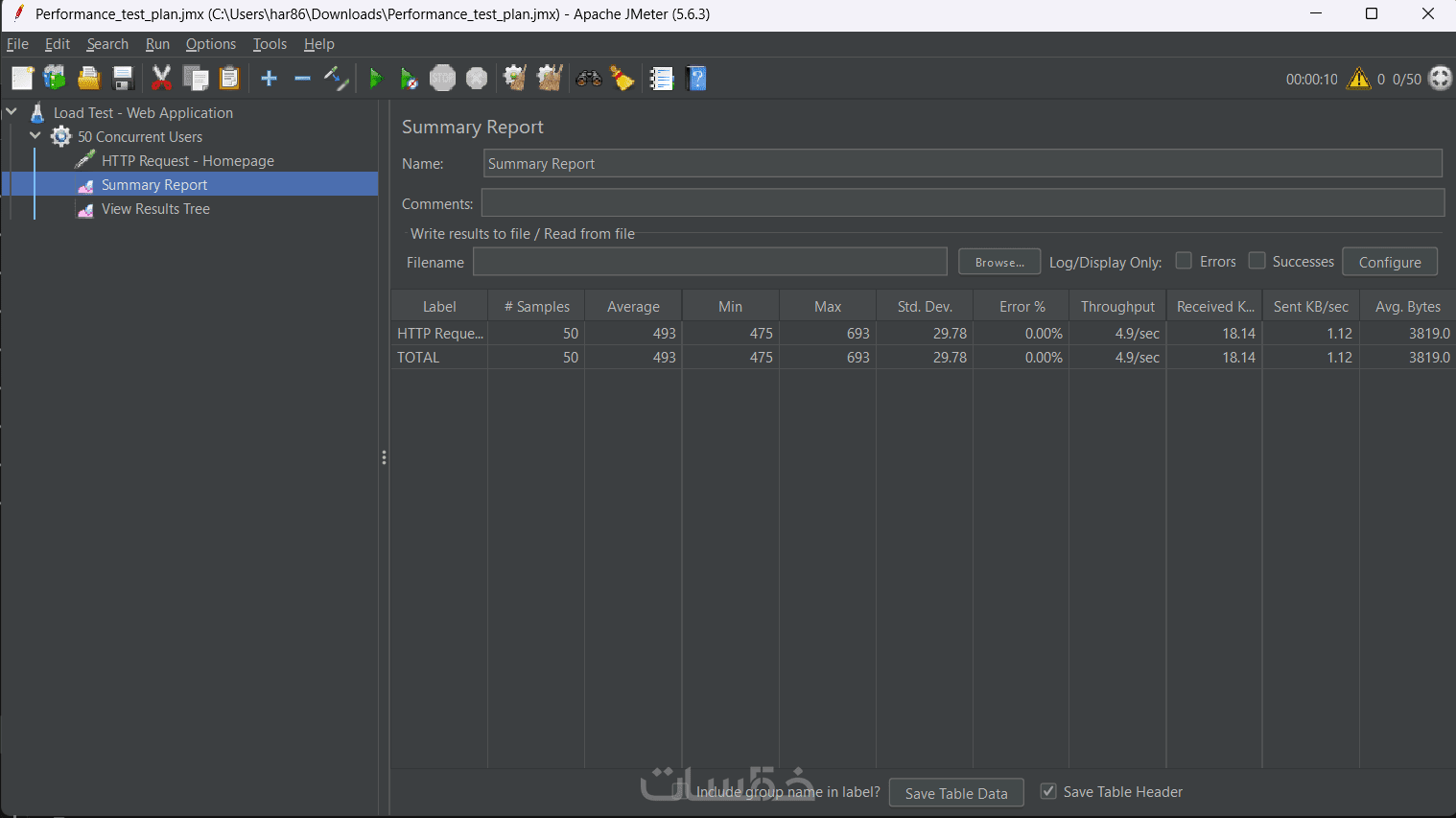Click the gear icon of 50 Concurrent Users
This screenshot has width=1456, height=818.
coord(61,136)
